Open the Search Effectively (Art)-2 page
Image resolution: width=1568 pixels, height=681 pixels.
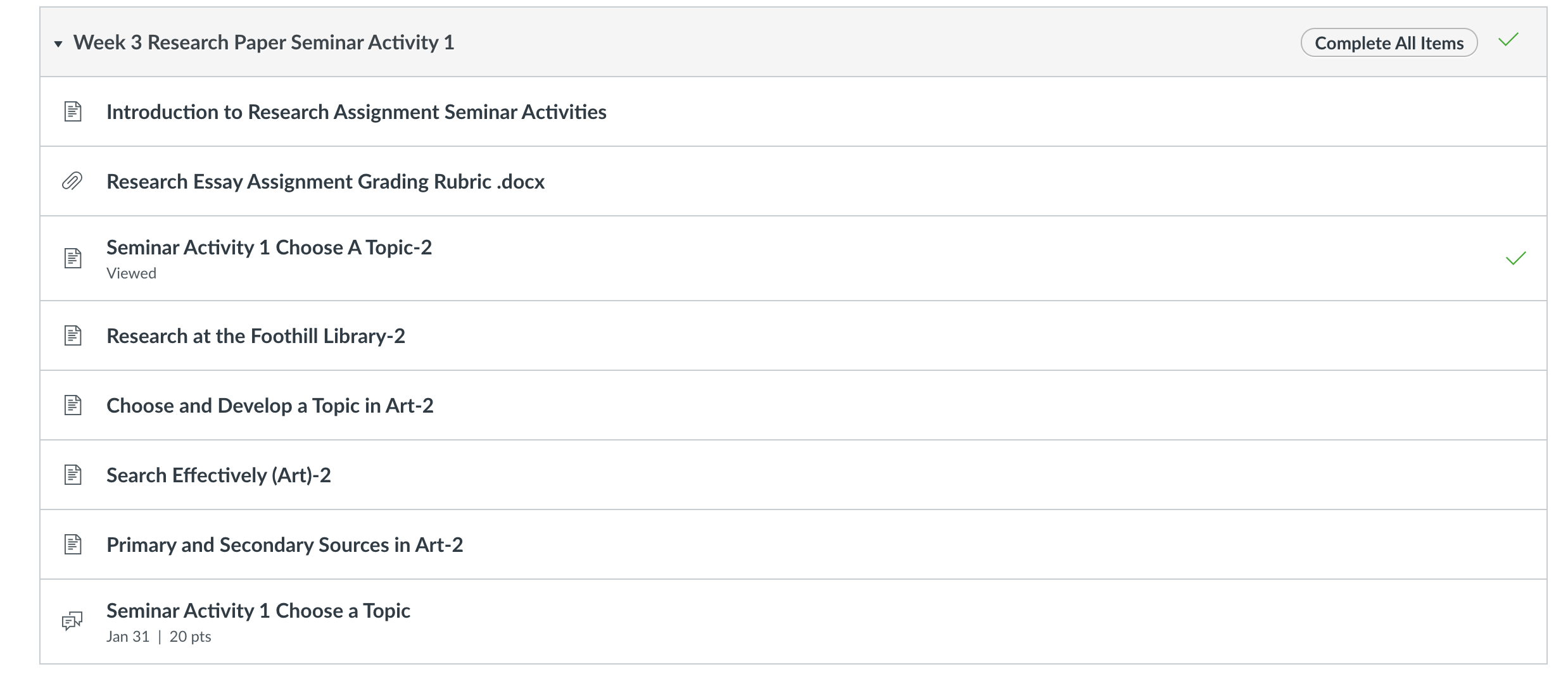(218, 475)
